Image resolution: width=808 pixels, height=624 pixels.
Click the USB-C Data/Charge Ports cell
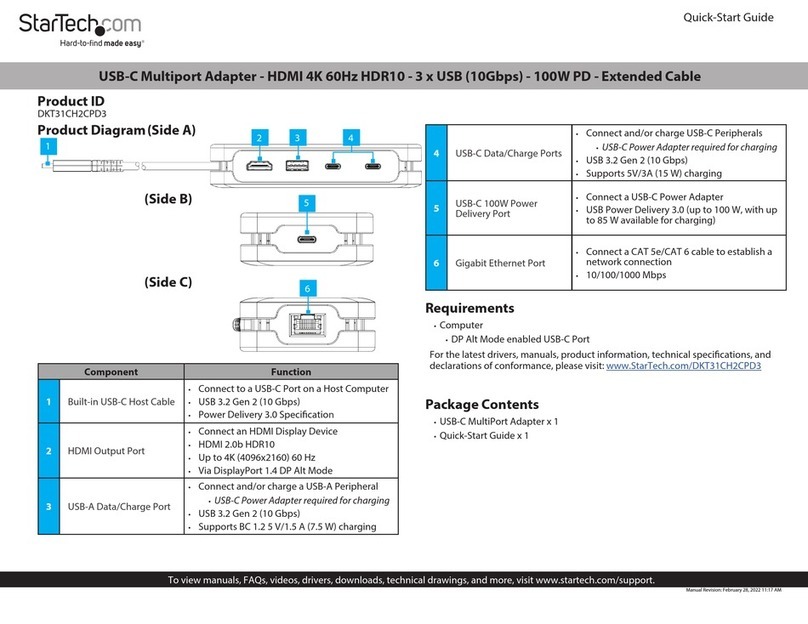[509, 153]
